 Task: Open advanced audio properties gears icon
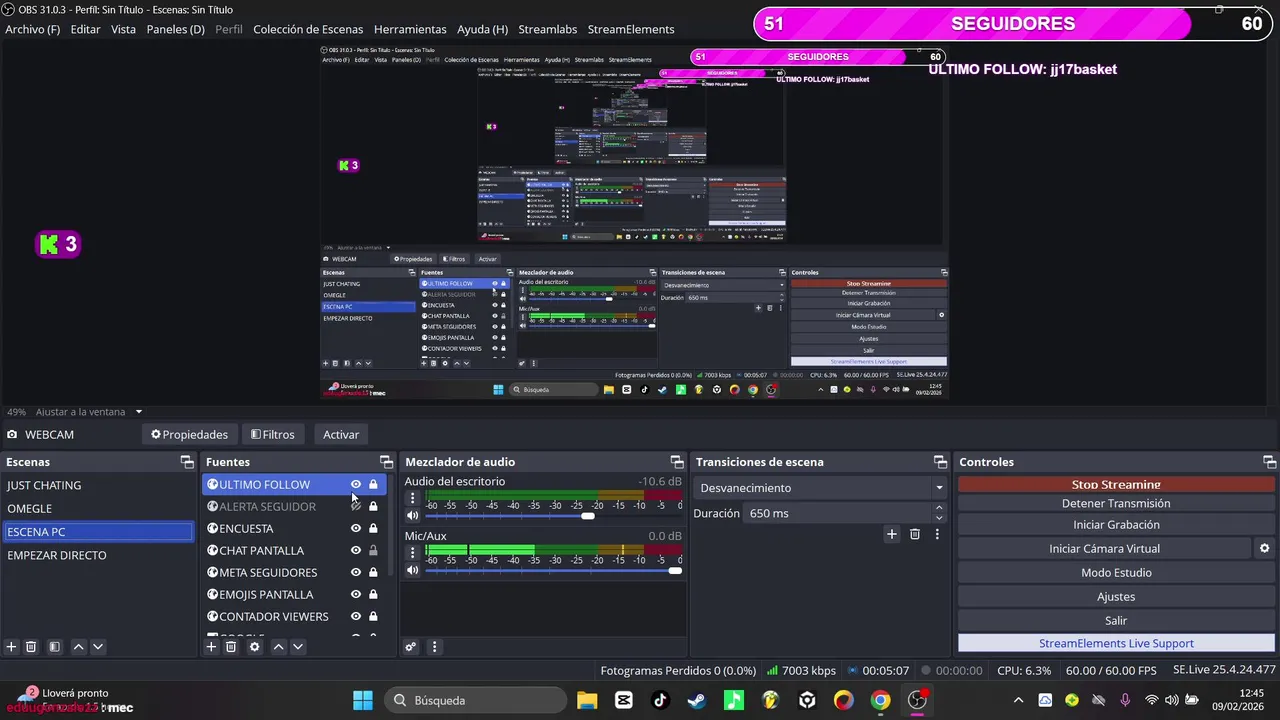click(x=411, y=647)
